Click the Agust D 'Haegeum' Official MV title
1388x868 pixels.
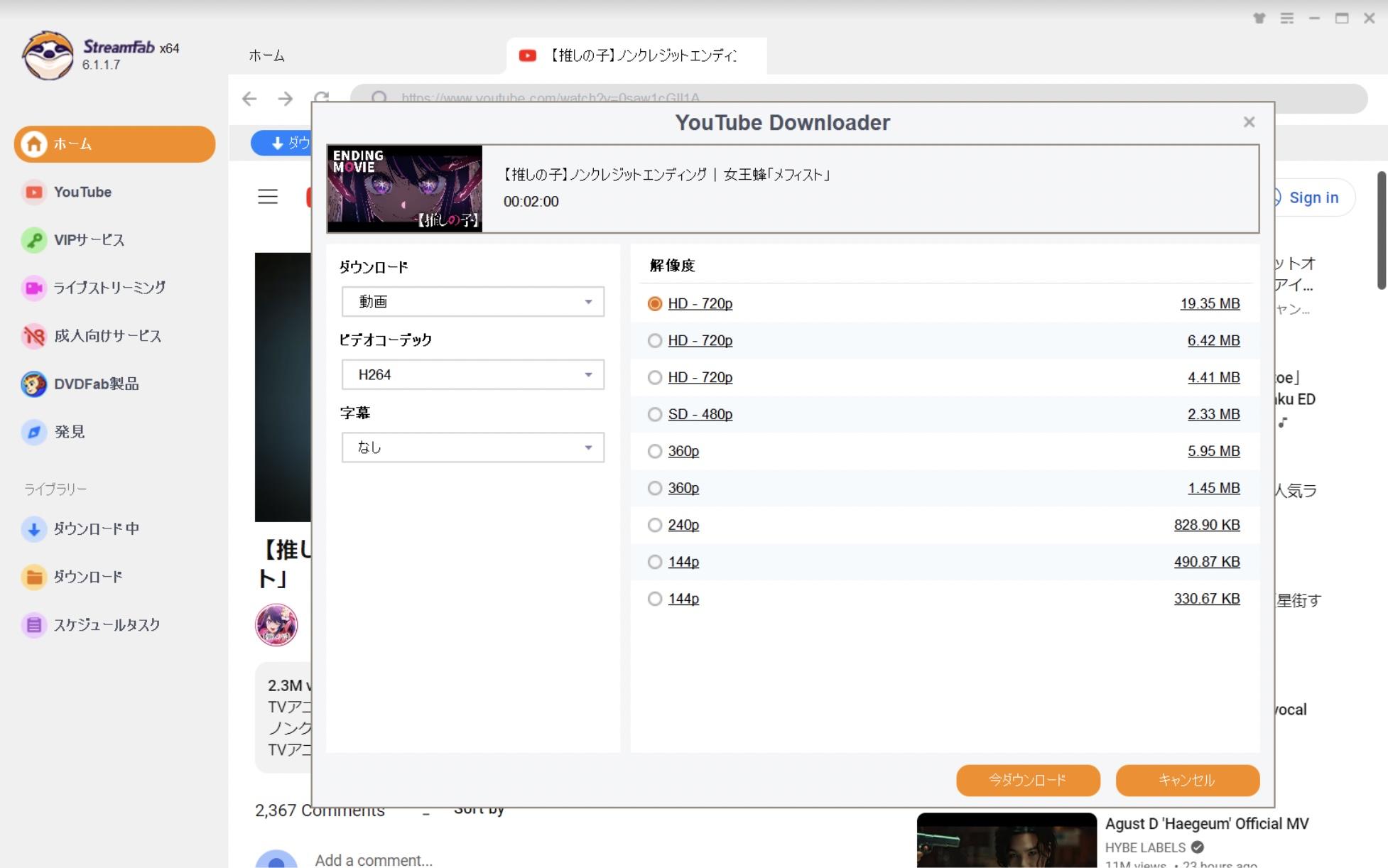coord(1207,824)
